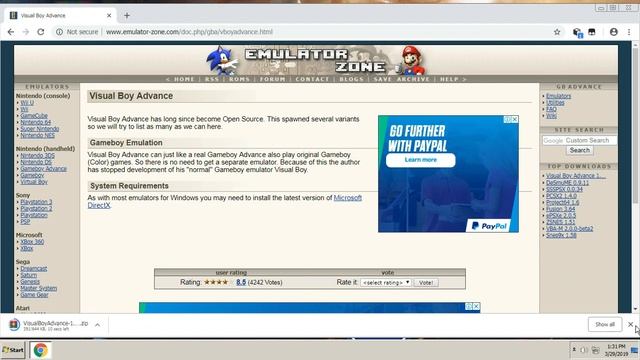This screenshot has width=640, height=360.
Task: Open Chrome's three-dot menu
Action: pyautogui.click(x=629, y=32)
